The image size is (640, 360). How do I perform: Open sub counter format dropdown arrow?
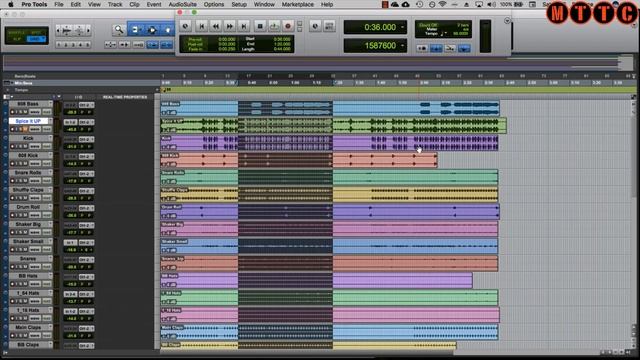click(402, 45)
